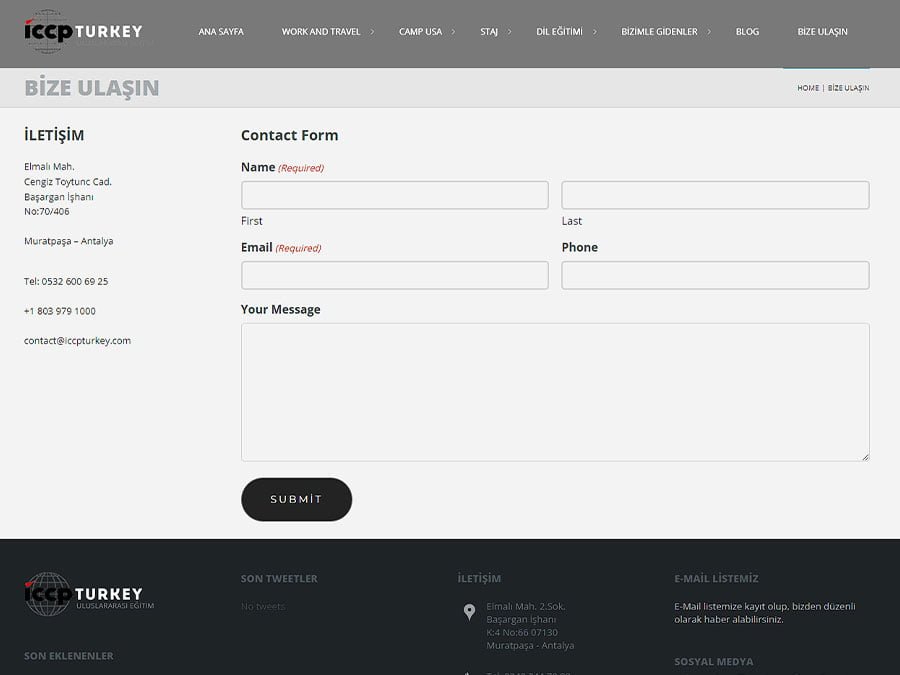
Task: Open the Blog menu item
Action: click(x=747, y=32)
